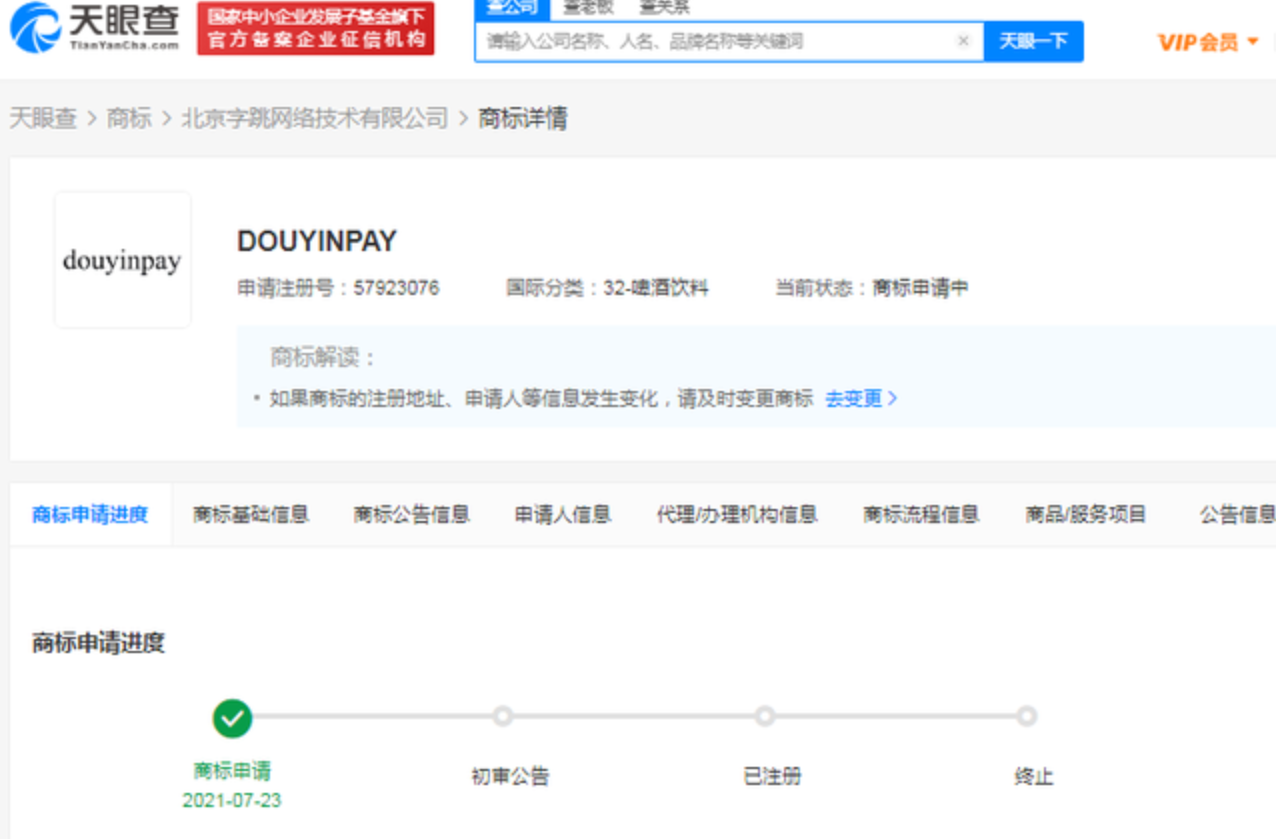This screenshot has width=1276, height=839.
Task: View the 商标流程信息 tab
Action: (x=920, y=515)
